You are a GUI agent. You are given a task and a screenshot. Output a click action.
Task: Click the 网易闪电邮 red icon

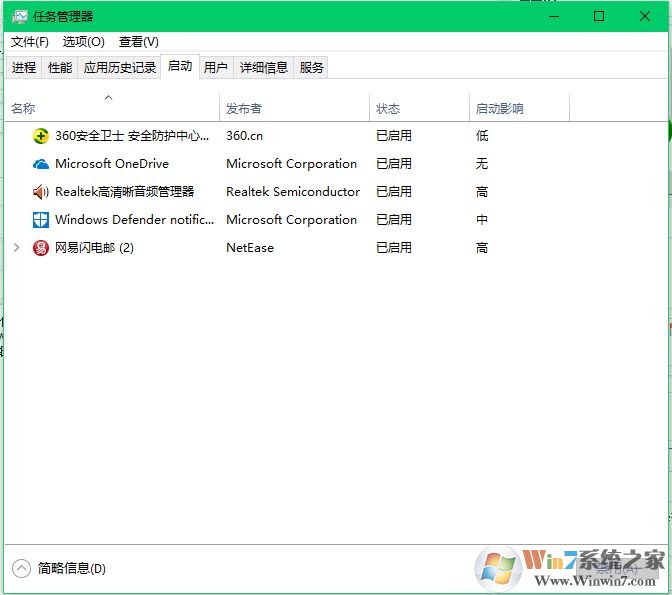[x=41, y=248]
